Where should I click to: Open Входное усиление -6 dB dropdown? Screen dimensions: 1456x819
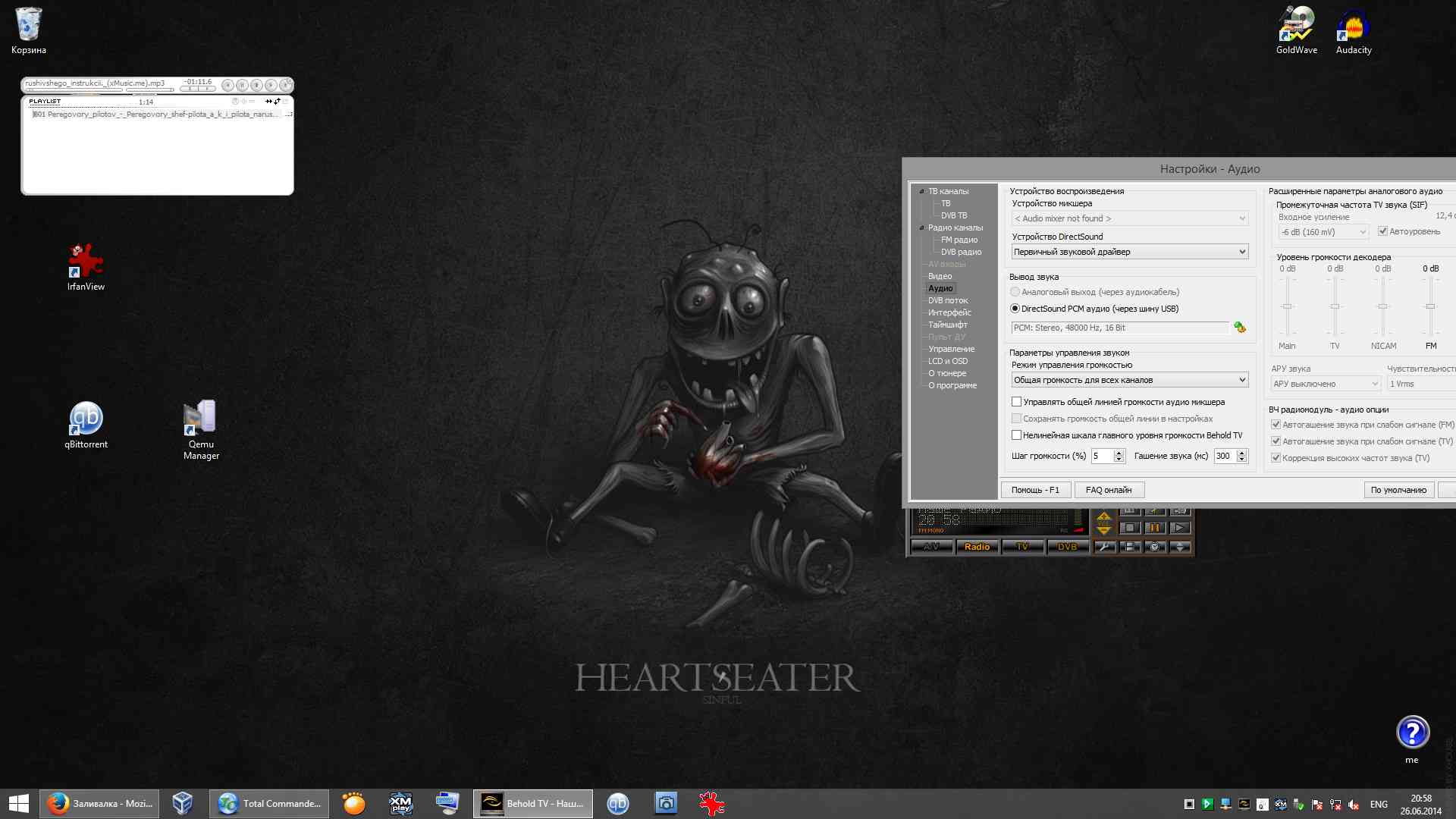pyautogui.click(x=1323, y=232)
